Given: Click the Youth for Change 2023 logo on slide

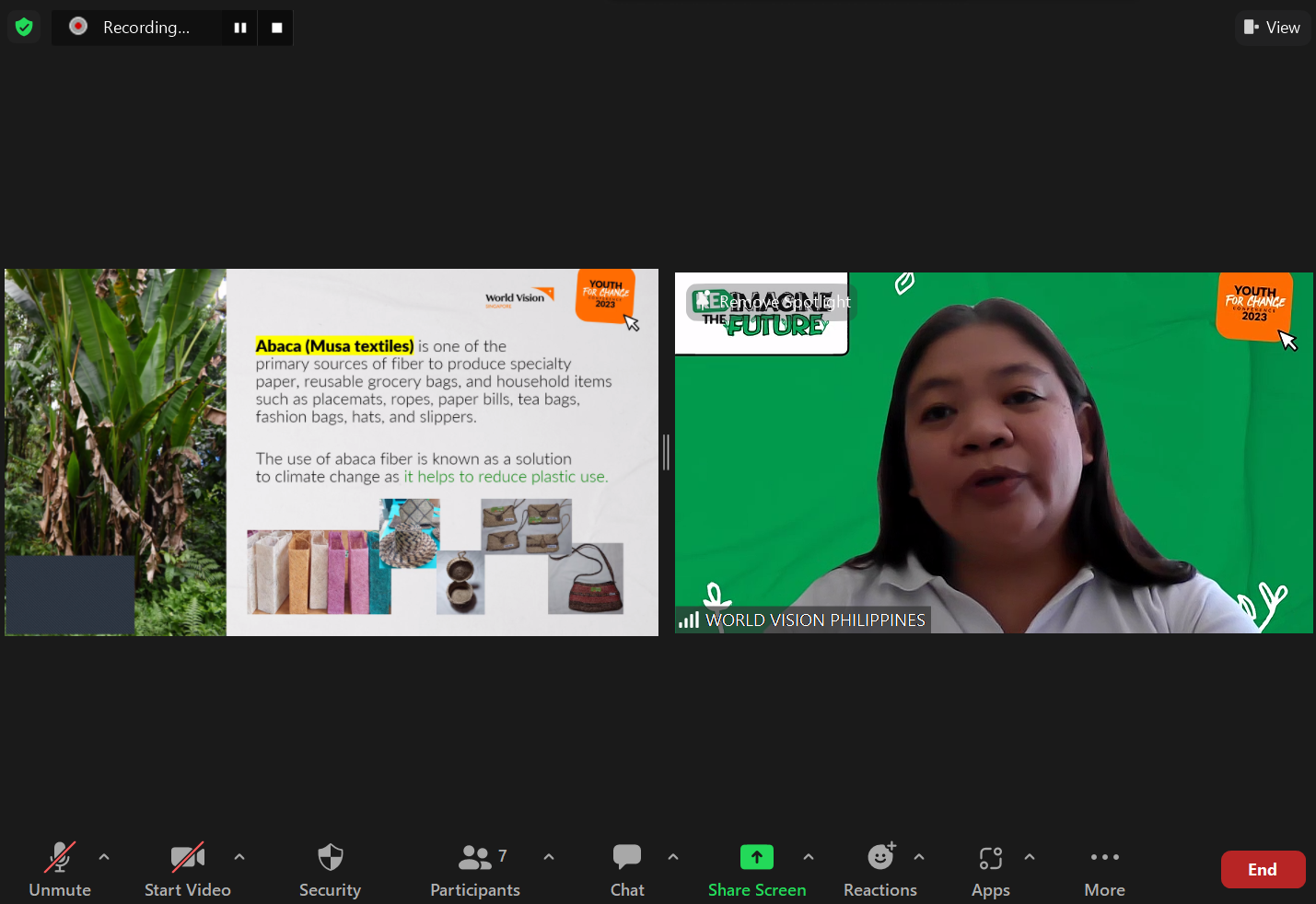Looking at the screenshot, I should [605, 296].
